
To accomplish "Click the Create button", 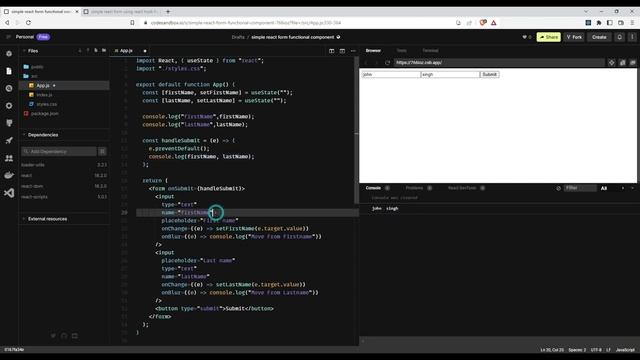I will [x=599, y=37].
